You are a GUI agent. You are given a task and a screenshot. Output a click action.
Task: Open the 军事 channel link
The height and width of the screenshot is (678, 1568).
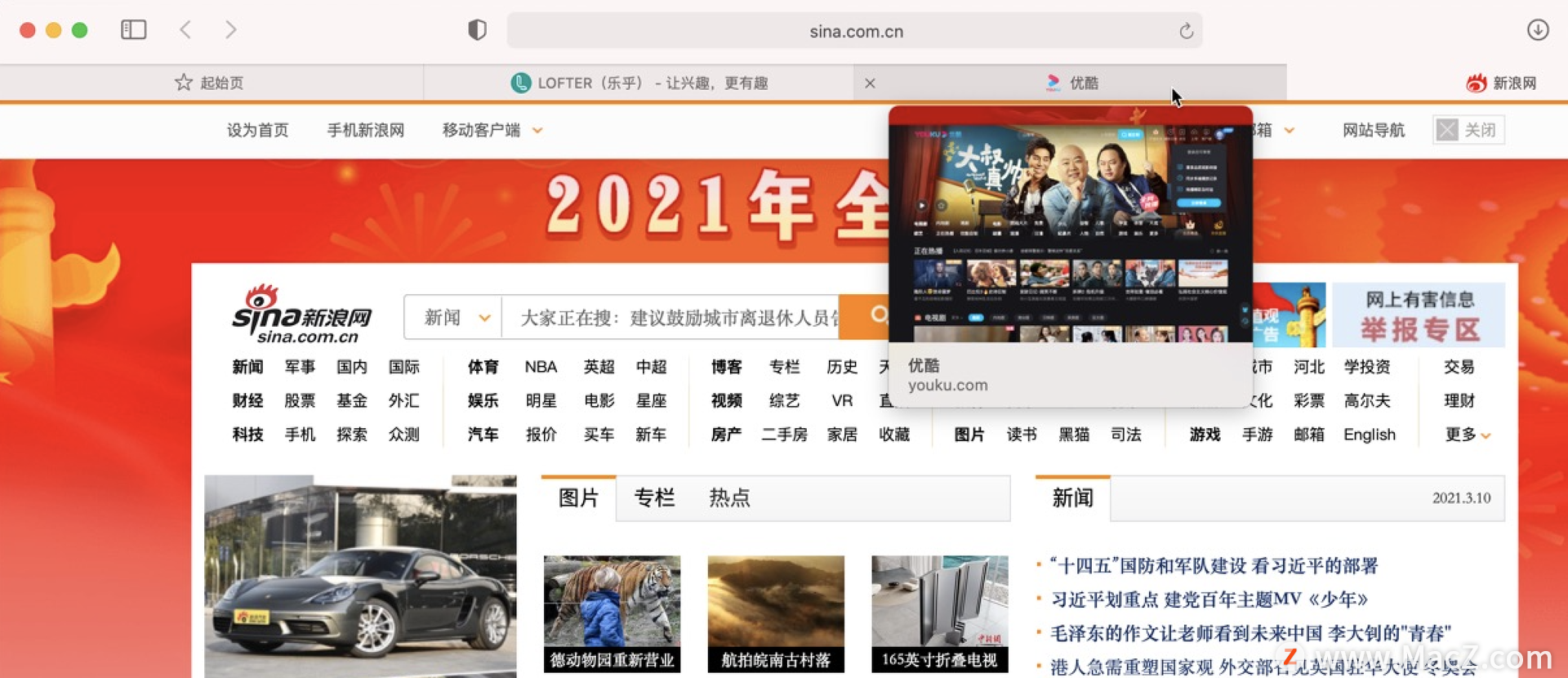[x=300, y=367]
